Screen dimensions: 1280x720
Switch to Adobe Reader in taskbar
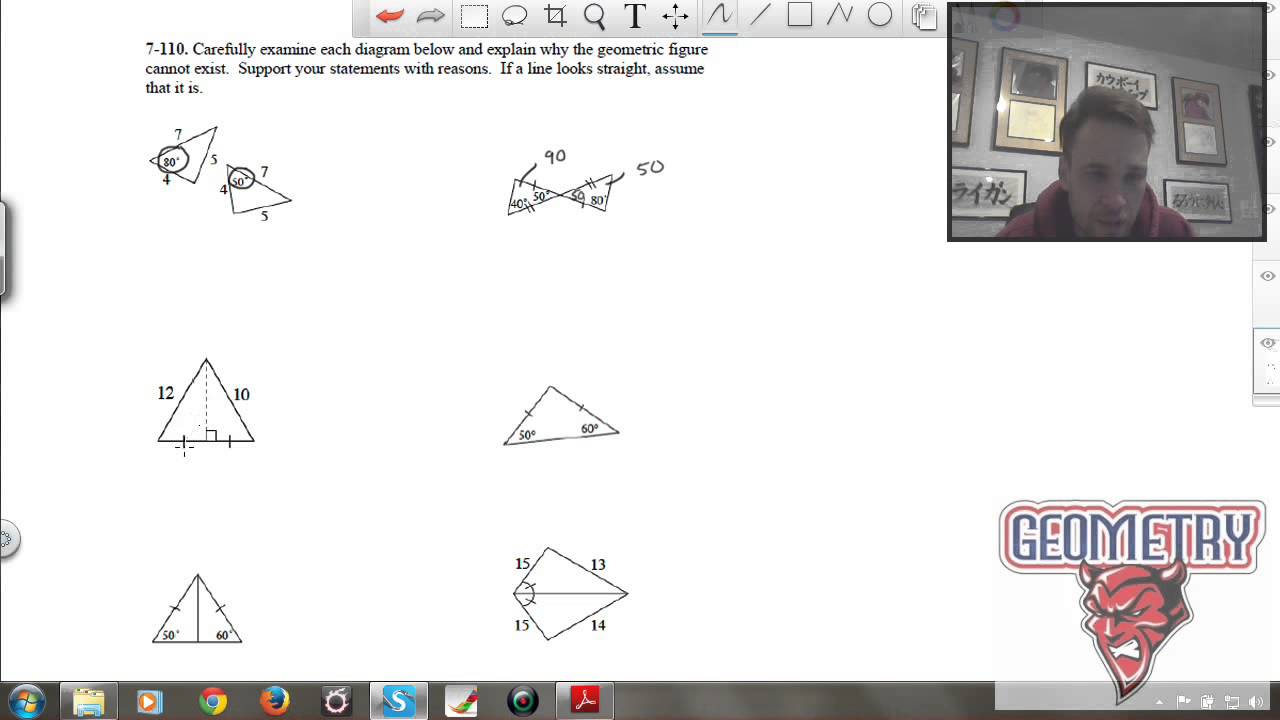585,702
